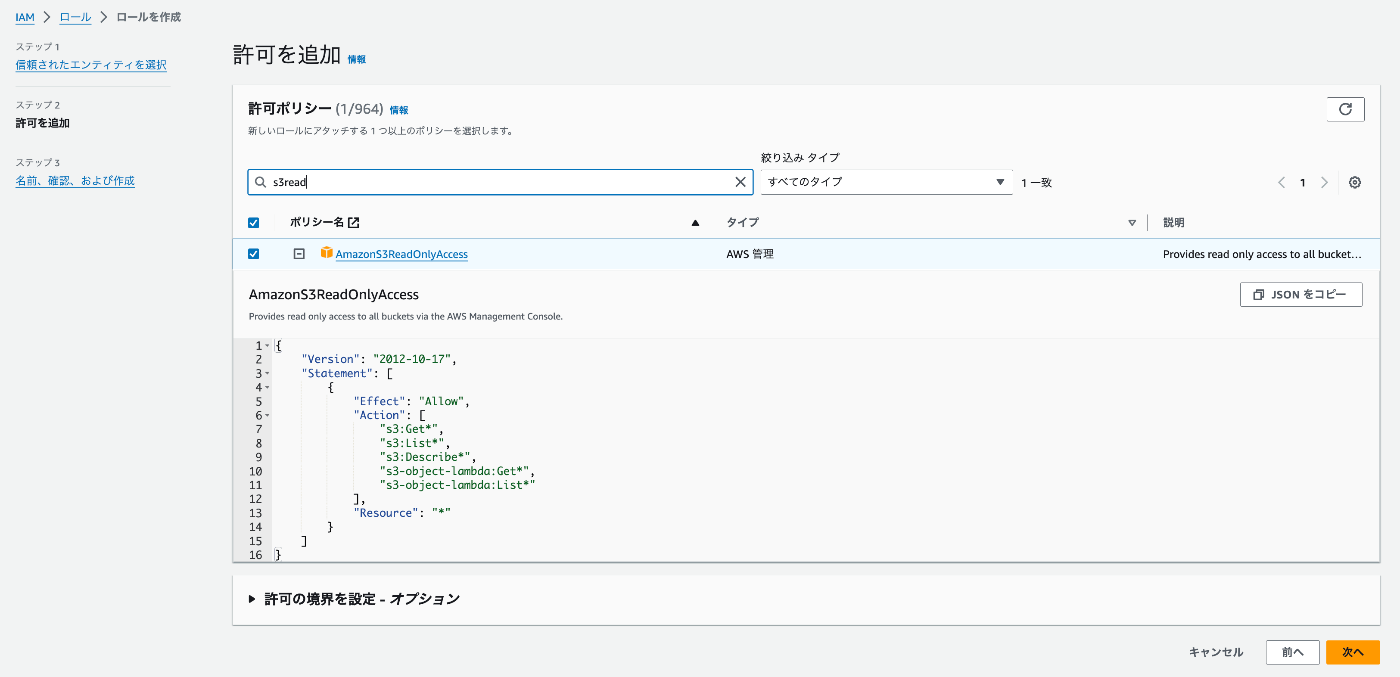Viewport: 1400px width, 677px height.
Task: Open the 情報 link beside 許可を追加
Action: pyautogui.click(x=357, y=59)
